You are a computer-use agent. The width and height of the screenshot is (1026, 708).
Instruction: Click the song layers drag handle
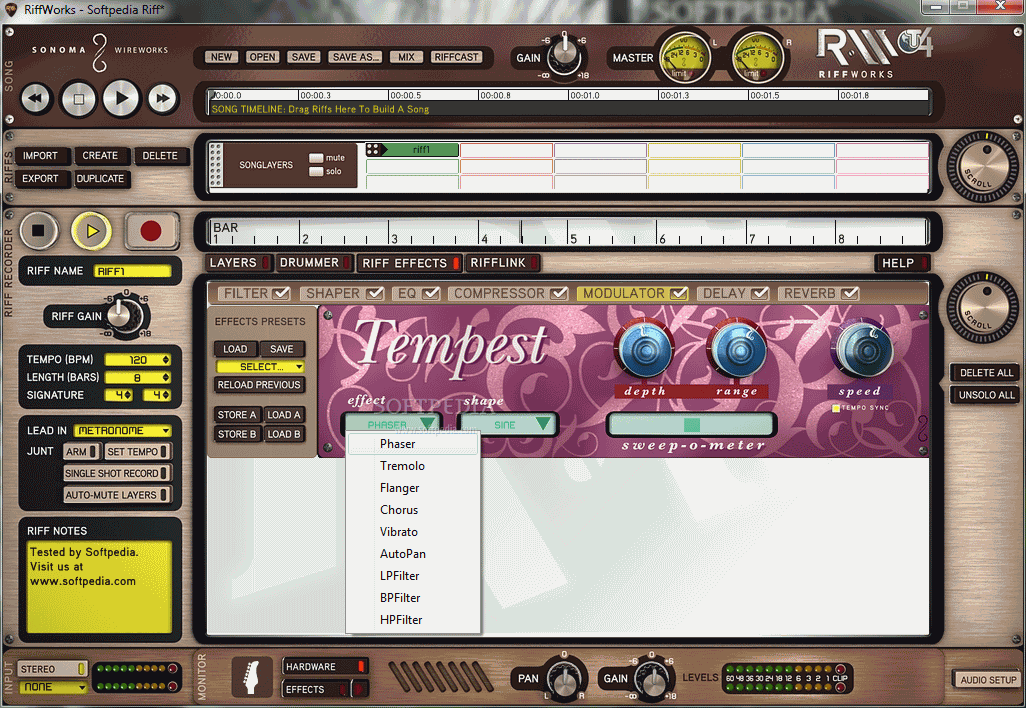tap(215, 166)
